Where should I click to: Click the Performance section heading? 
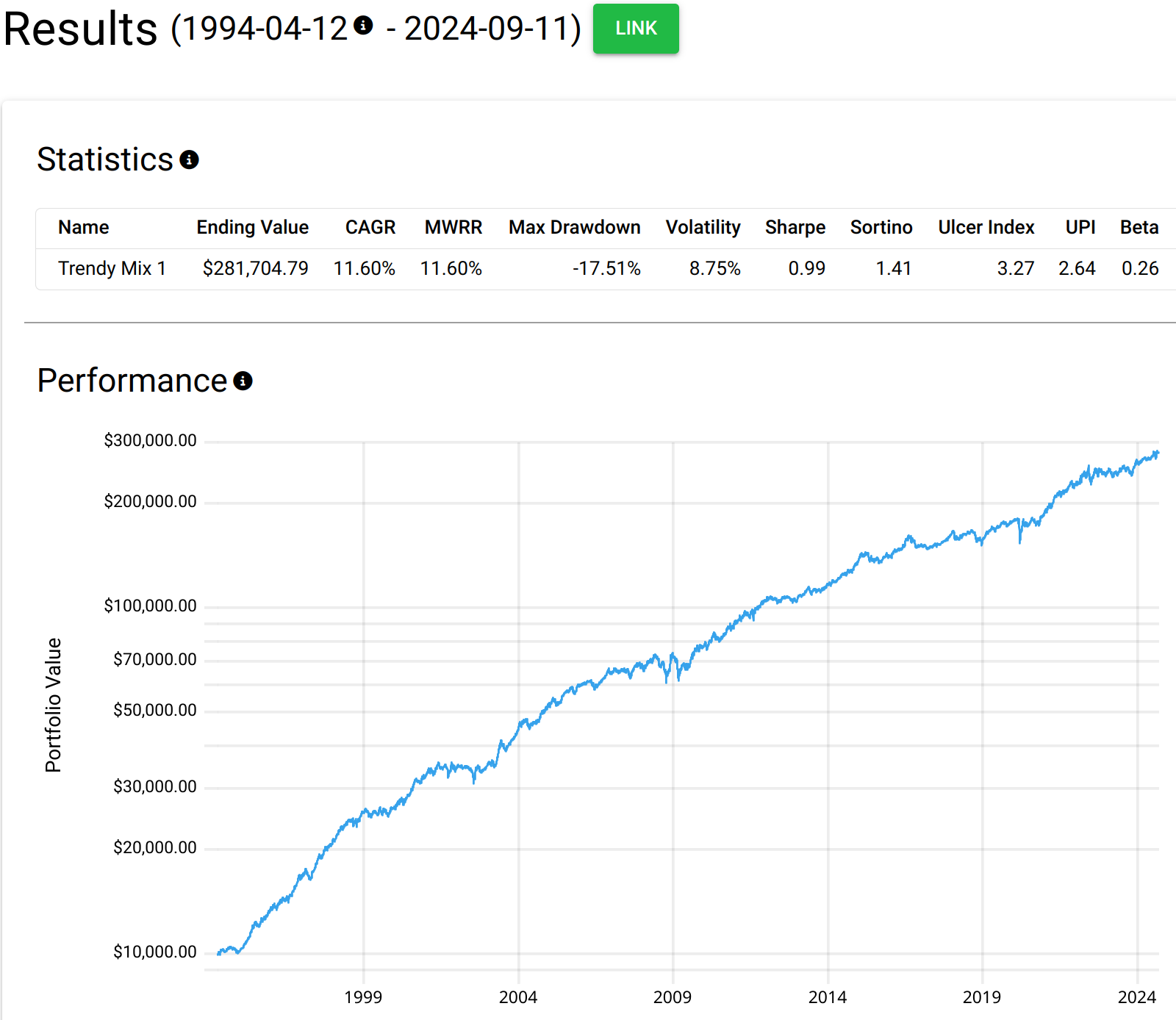(x=132, y=381)
